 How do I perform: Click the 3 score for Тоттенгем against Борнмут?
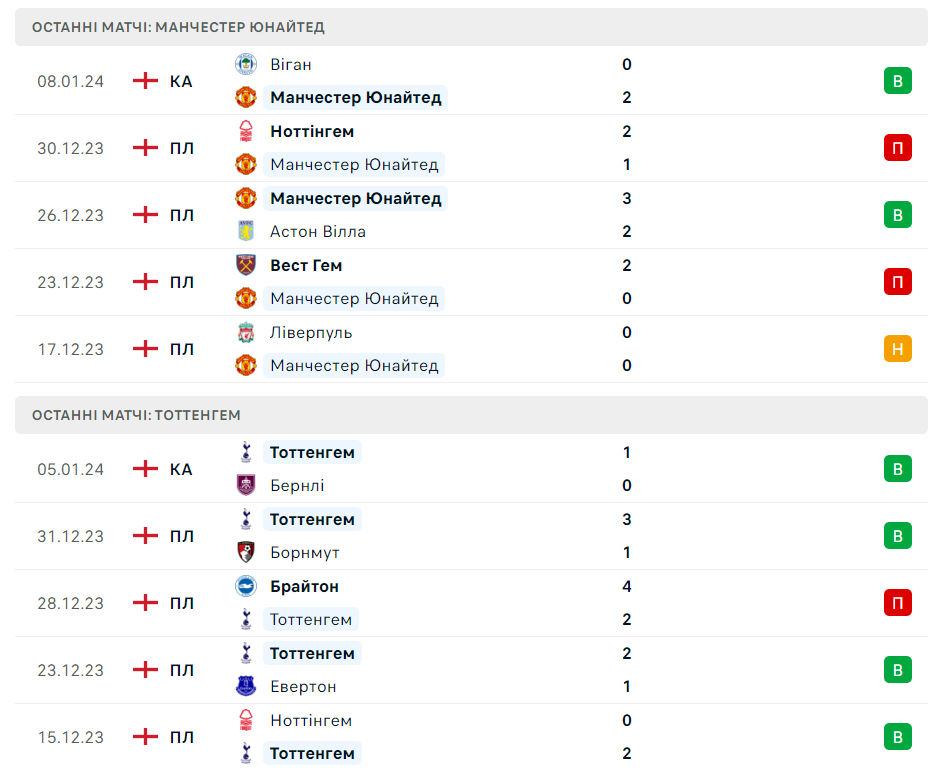click(627, 519)
